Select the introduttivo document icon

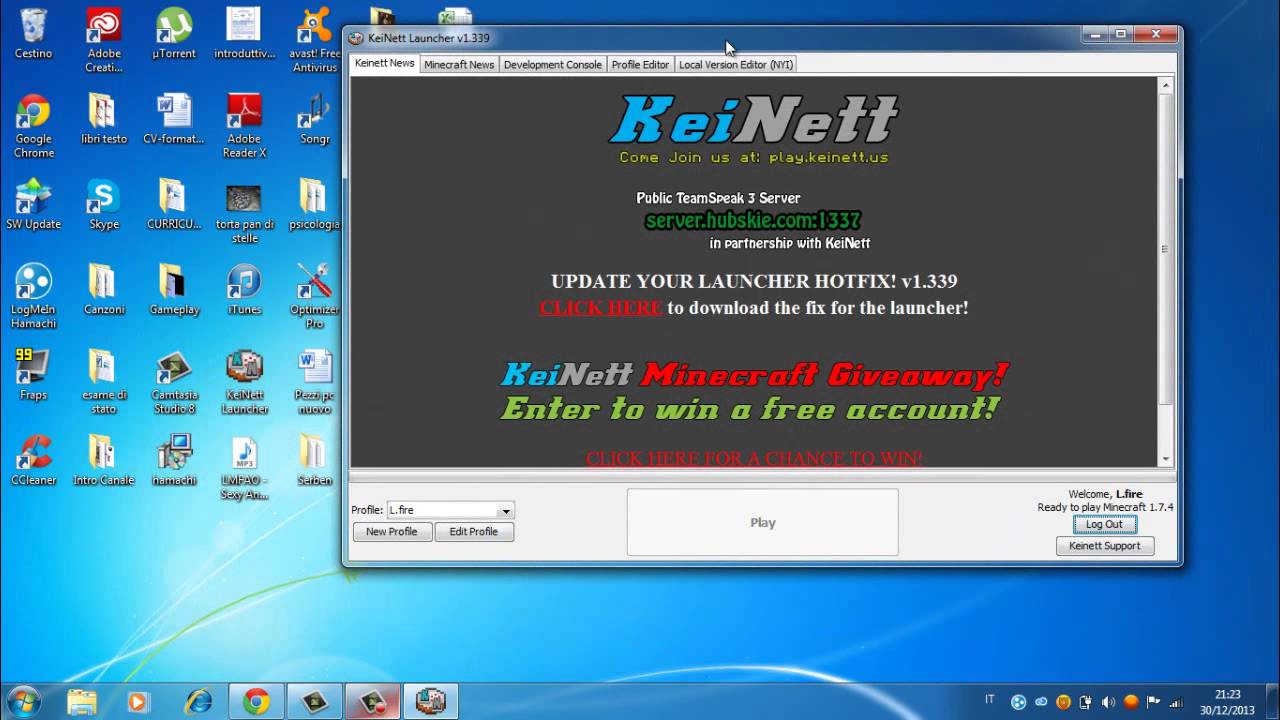(x=244, y=34)
